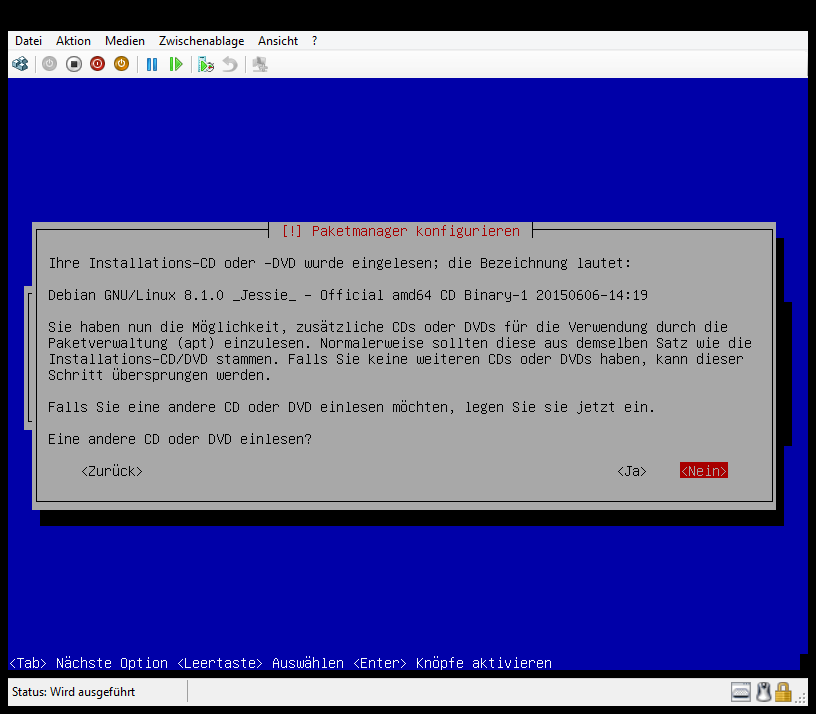
Task: Click the keyboard icon in the status bar
Action: (x=741, y=692)
